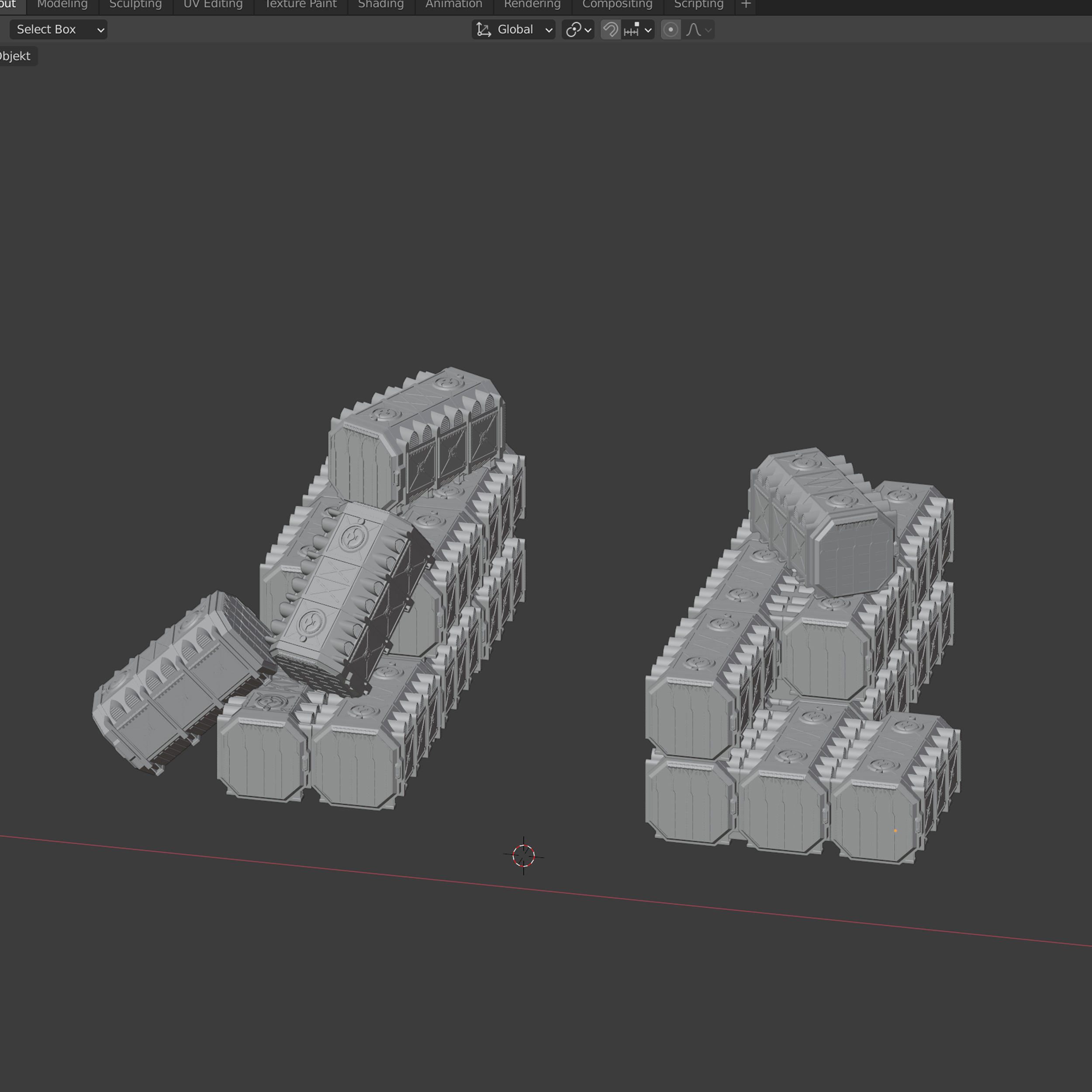The width and height of the screenshot is (1092, 1092).
Task: Go to the Animation workspace tab
Action: click(x=453, y=4)
